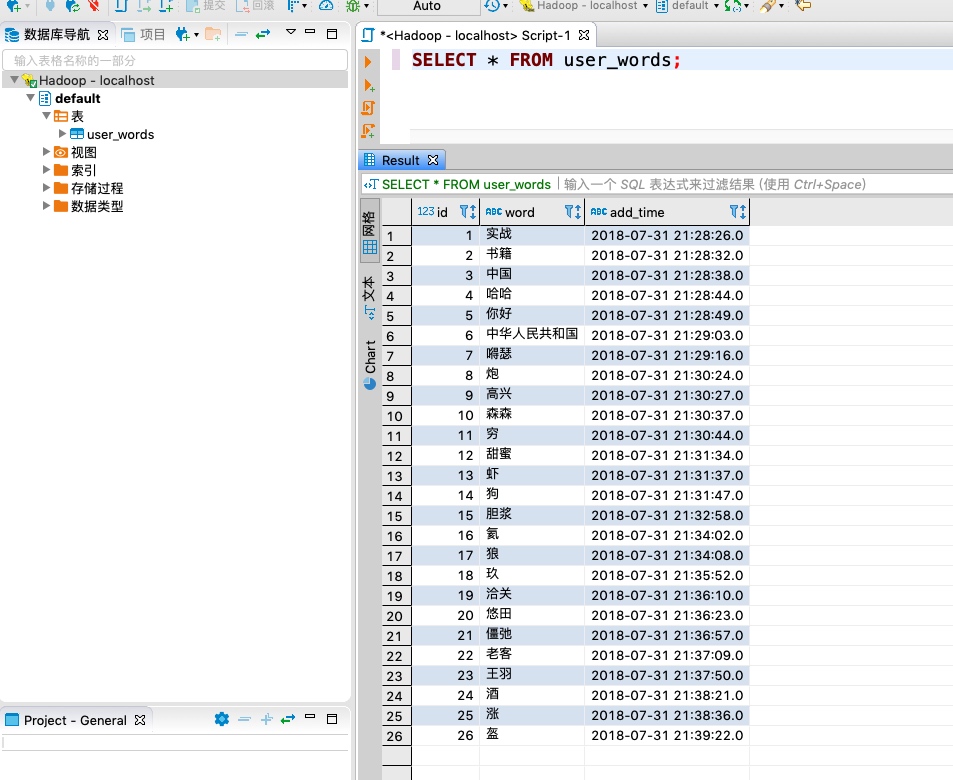The height and width of the screenshot is (780, 953).
Task: Open the green bug debug dropdown arrow
Action: (x=366, y=6)
